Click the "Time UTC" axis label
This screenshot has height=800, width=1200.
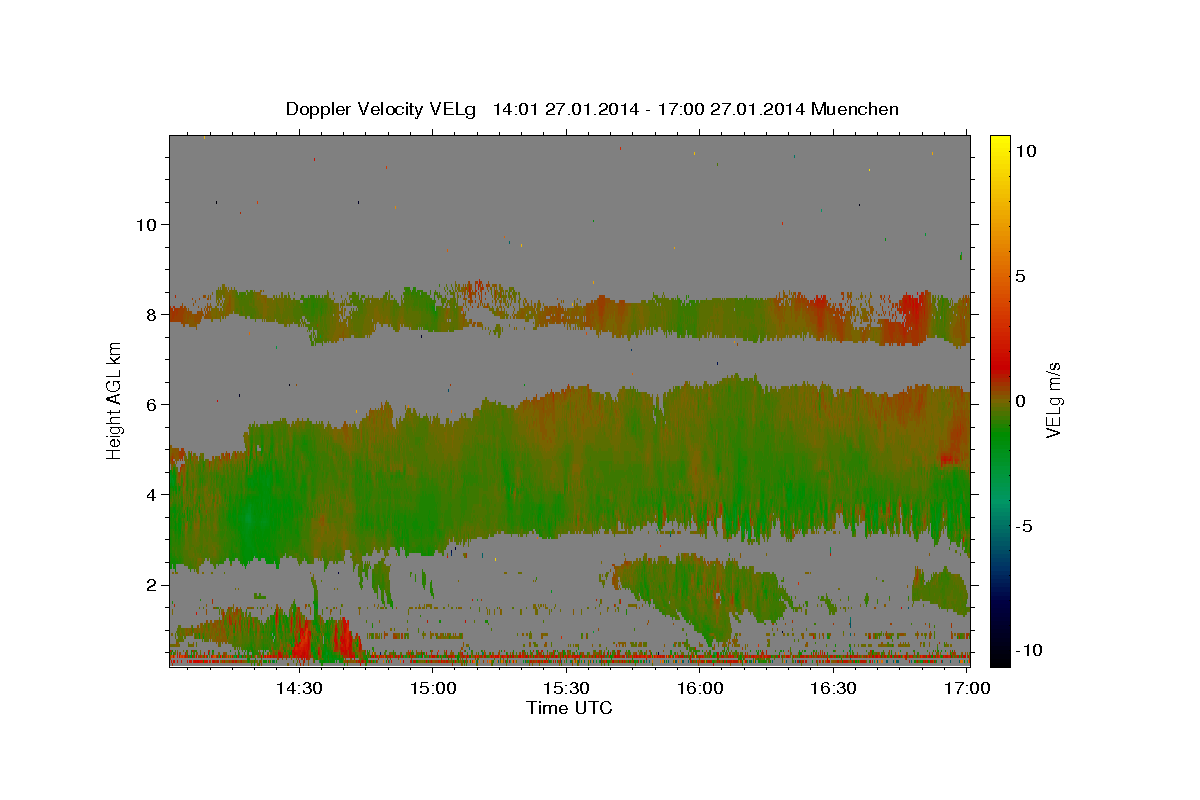point(569,708)
